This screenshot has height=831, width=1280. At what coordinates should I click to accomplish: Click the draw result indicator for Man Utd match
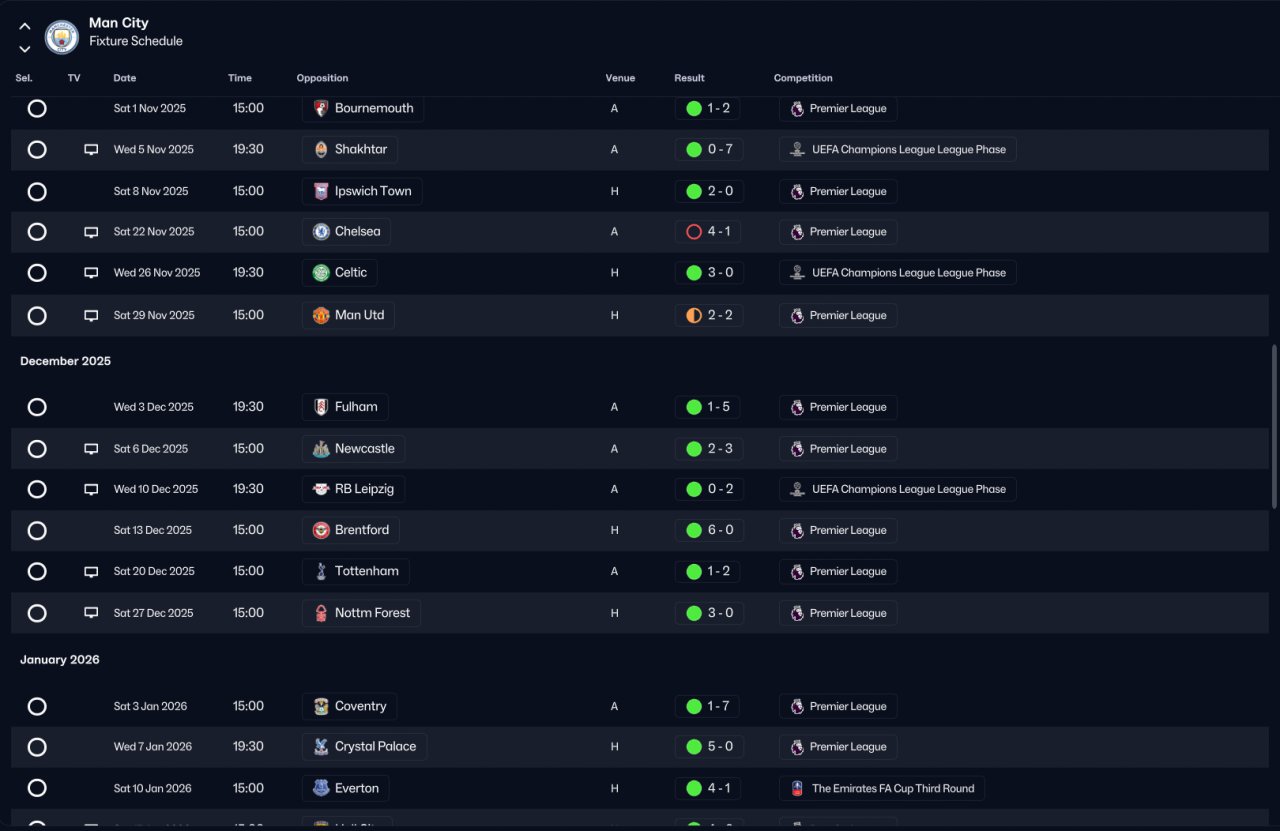click(694, 316)
